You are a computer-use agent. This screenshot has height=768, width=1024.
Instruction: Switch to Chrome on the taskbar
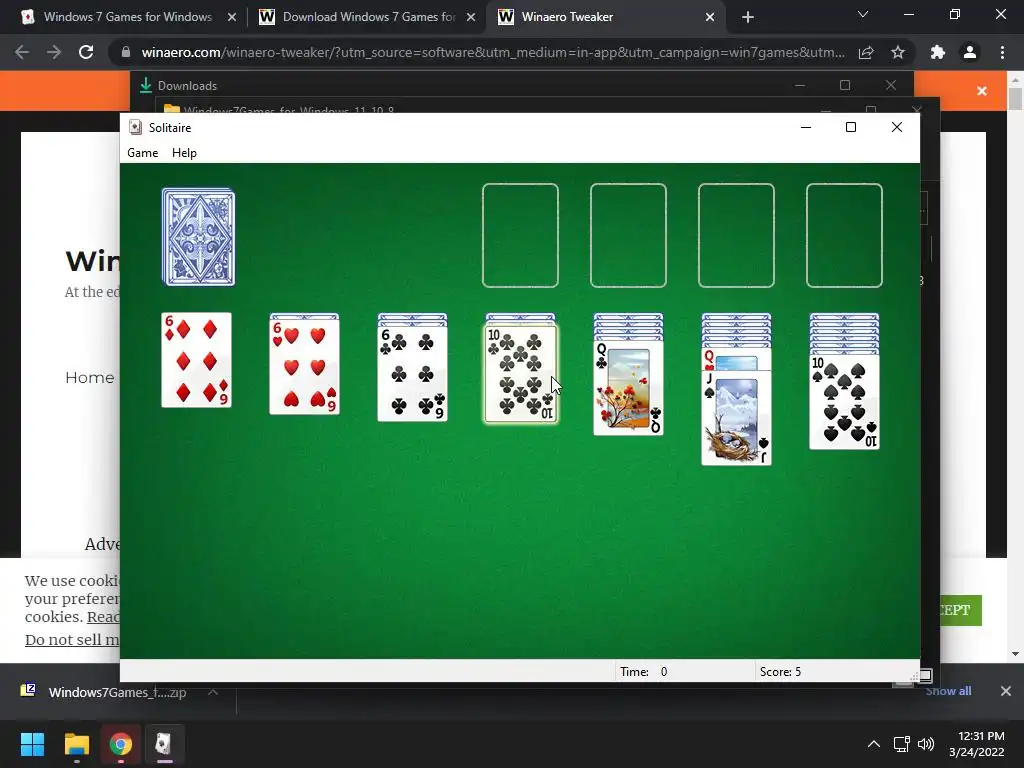coord(120,744)
